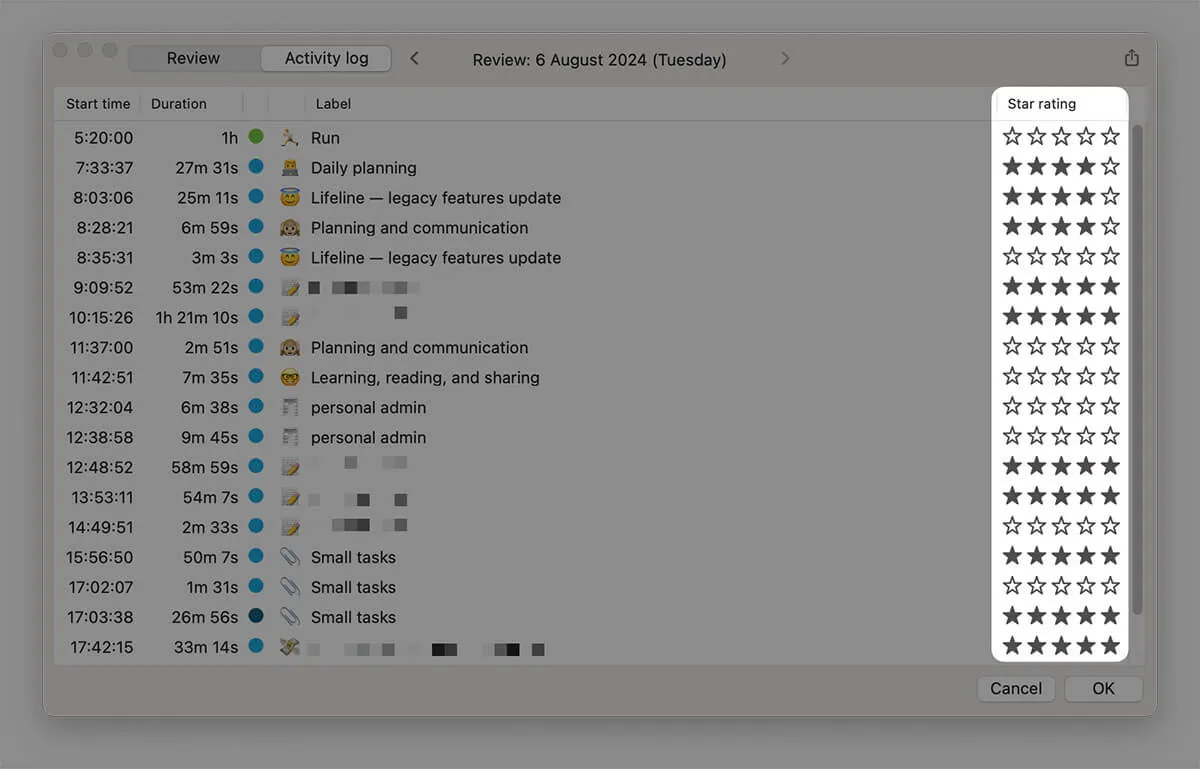1200x769 pixels.
Task: Select the Activity log tab
Action: 326,58
